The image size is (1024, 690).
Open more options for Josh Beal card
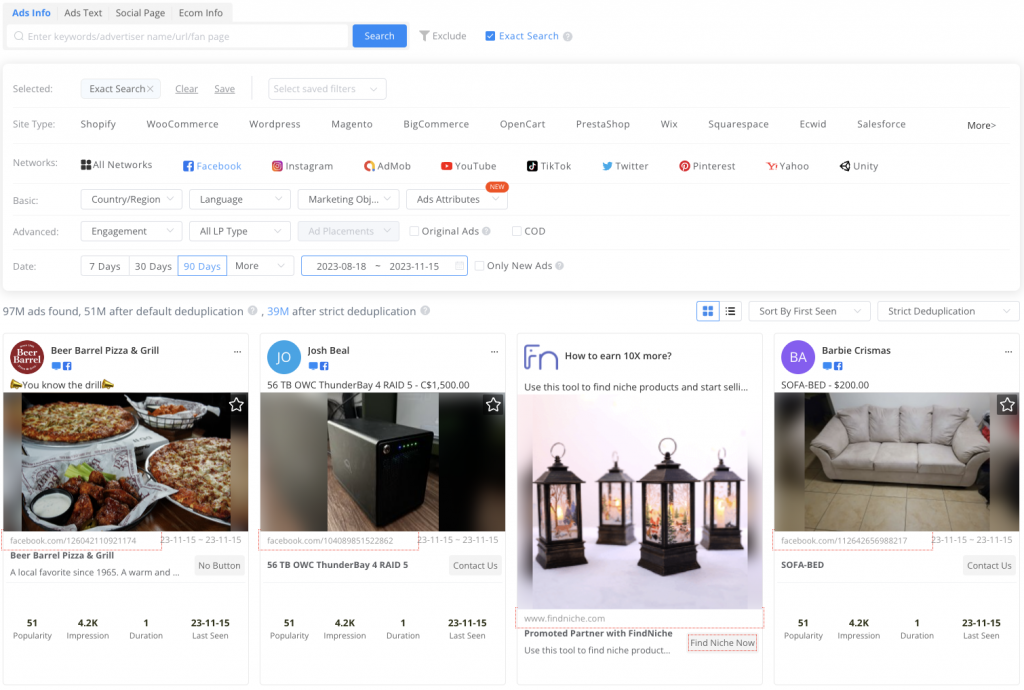494,352
